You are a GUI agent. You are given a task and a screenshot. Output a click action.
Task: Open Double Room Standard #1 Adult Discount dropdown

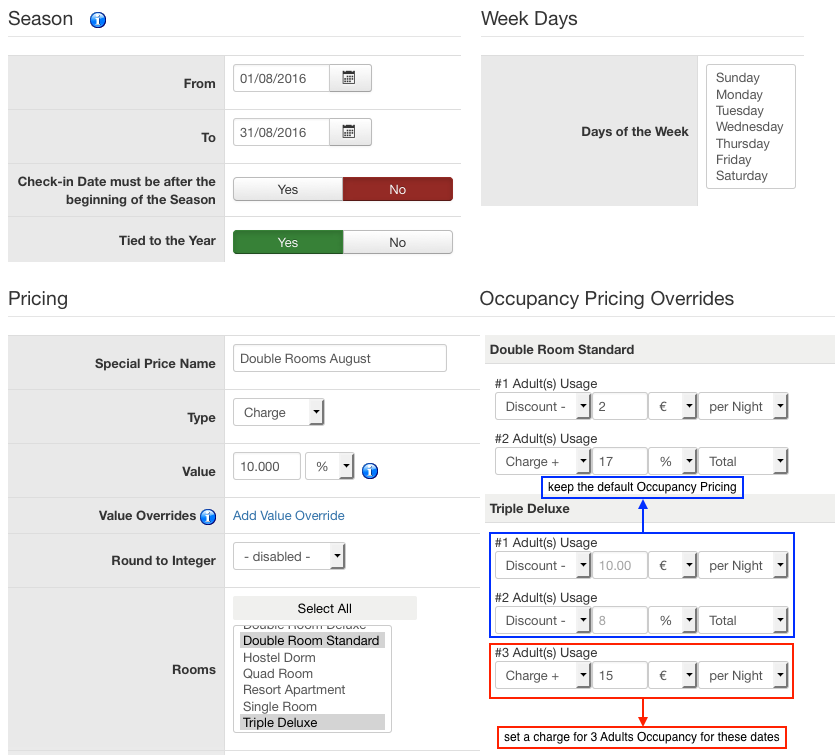542,406
